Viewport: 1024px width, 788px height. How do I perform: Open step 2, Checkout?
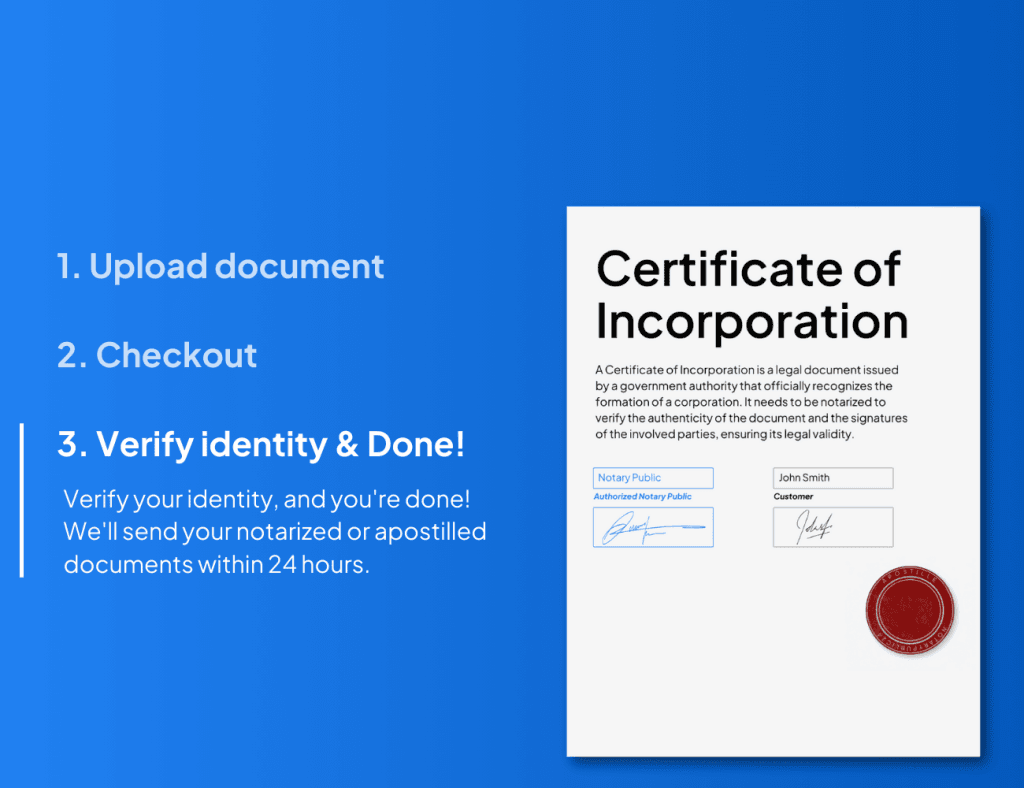click(156, 355)
